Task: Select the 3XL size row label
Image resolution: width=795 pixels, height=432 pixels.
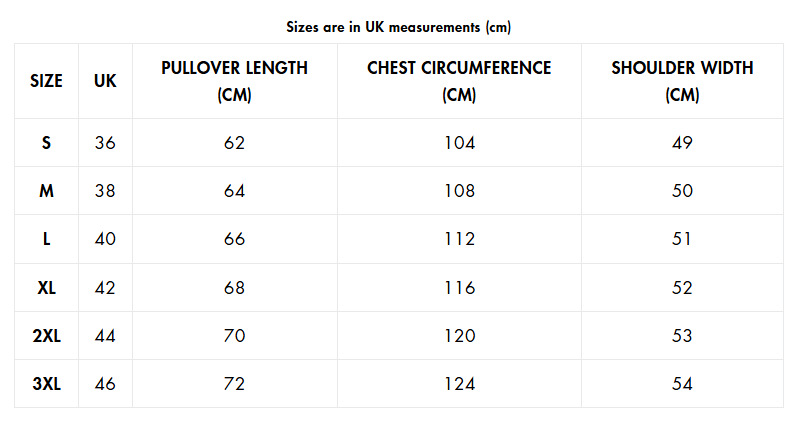Action: pyautogui.click(x=46, y=384)
